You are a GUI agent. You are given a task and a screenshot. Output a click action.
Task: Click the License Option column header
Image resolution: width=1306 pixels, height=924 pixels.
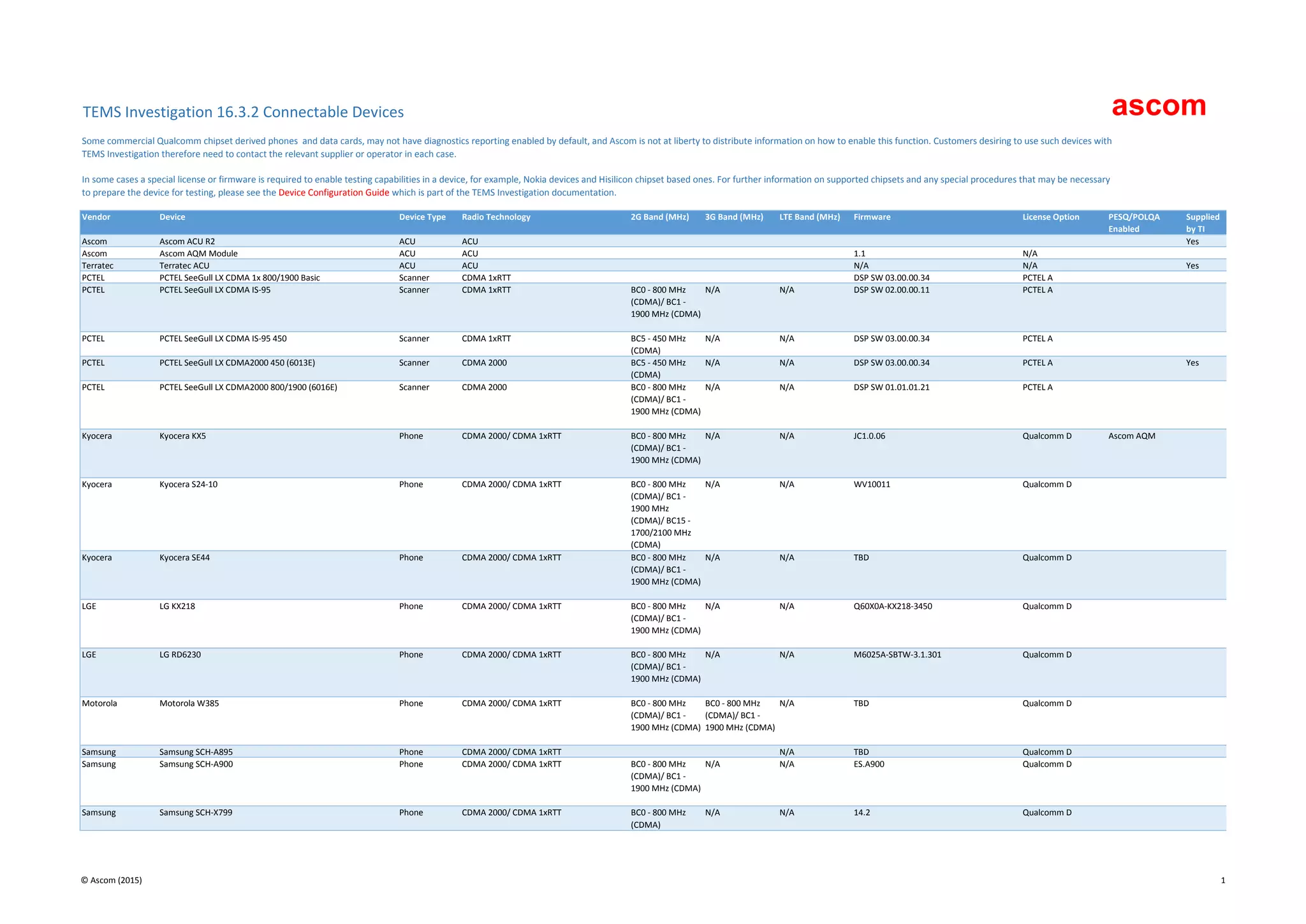click(1050, 217)
